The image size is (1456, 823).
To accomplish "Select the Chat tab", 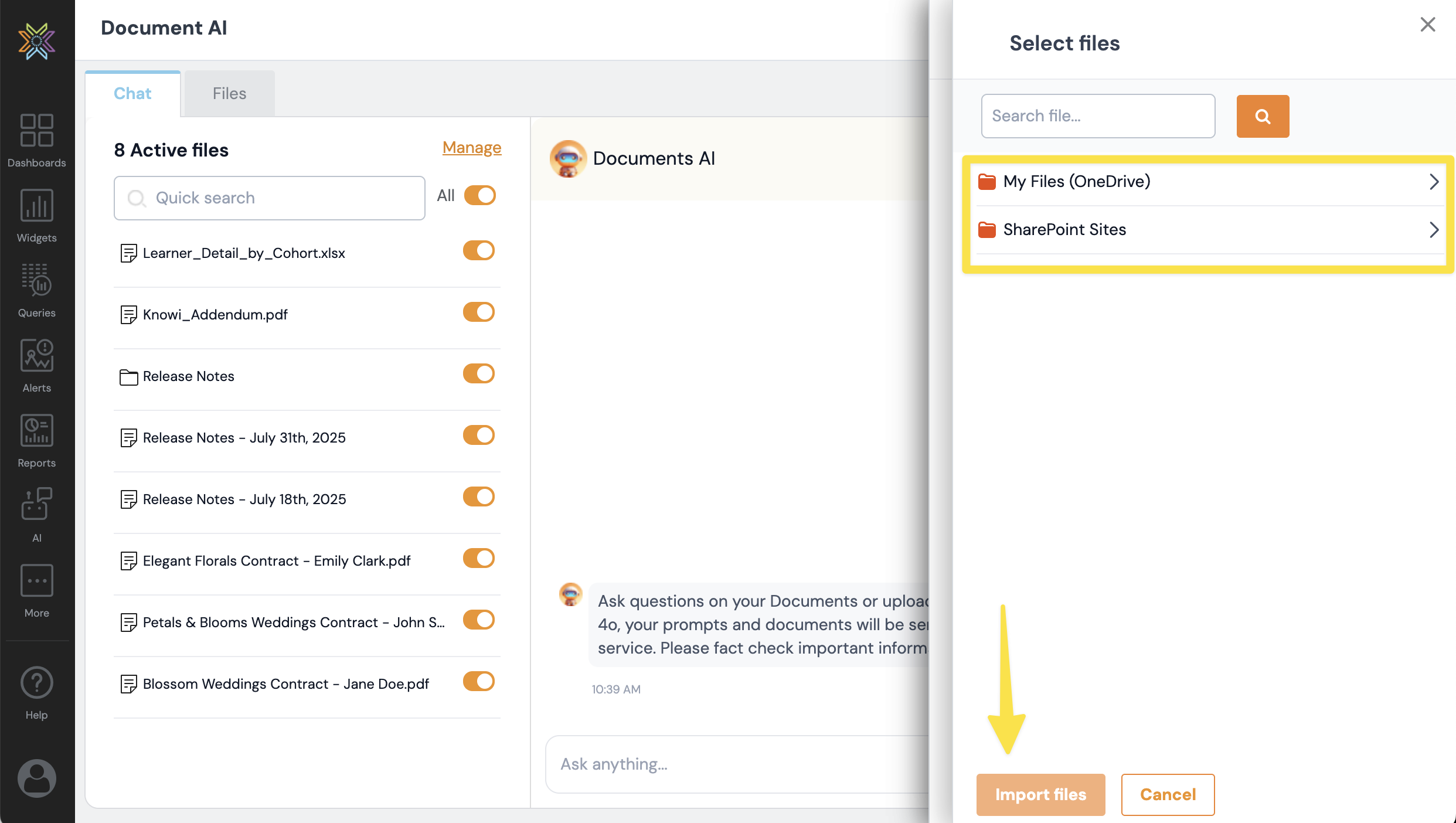I will pos(132,93).
